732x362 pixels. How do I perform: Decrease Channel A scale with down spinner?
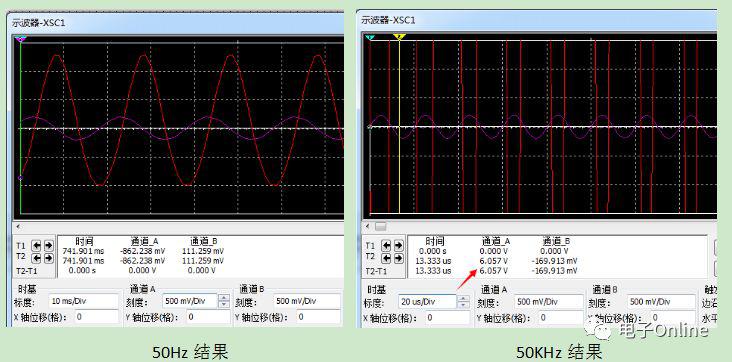[x=224, y=305]
